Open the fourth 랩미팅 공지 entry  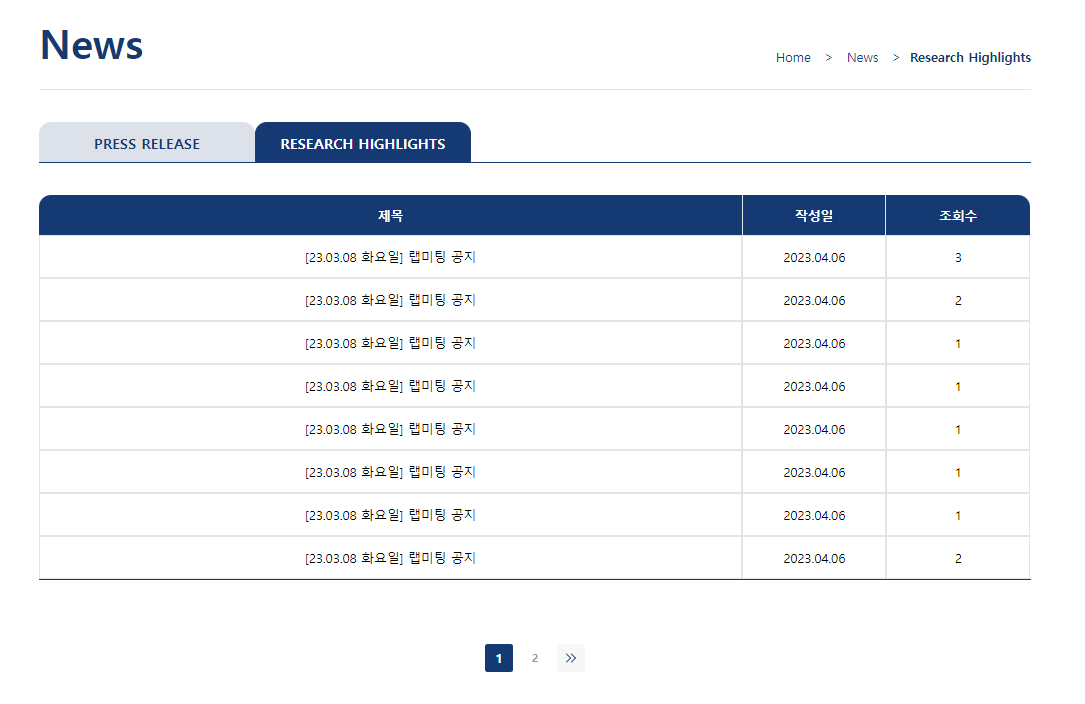[x=390, y=386]
